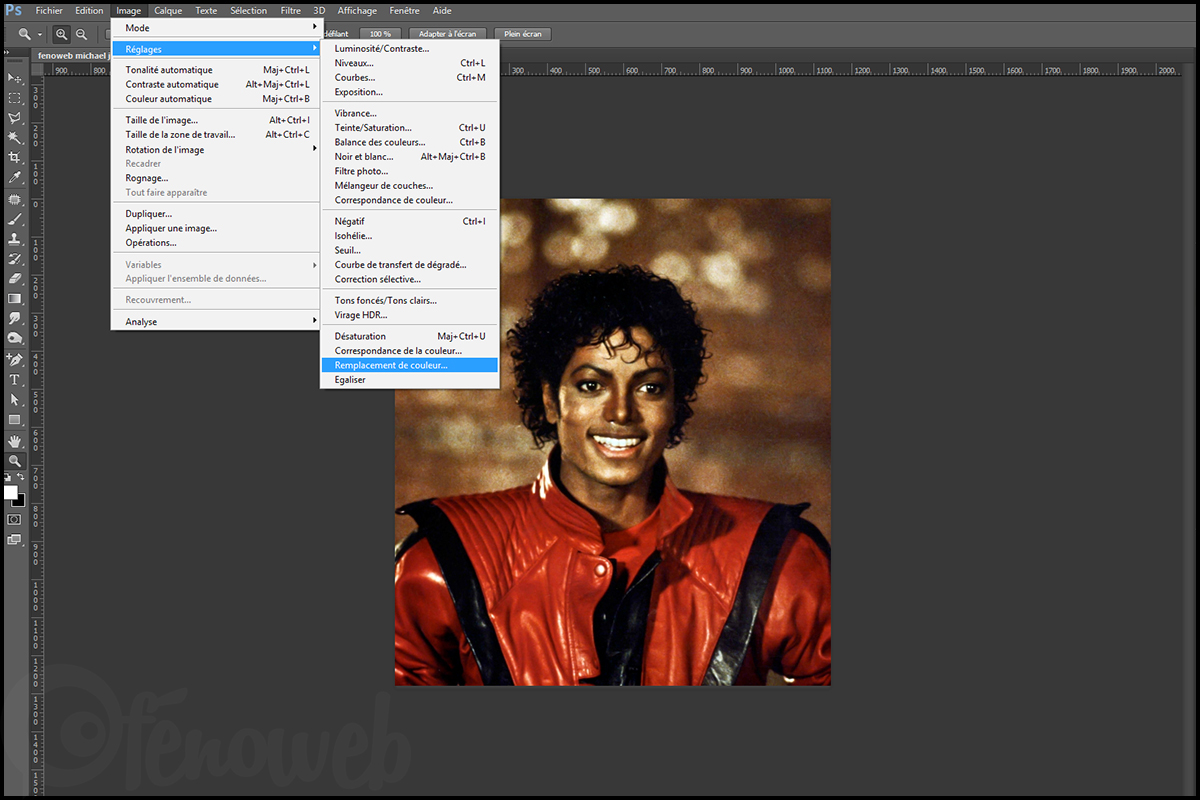Select the Eraser tool
The image size is (1200, 800).
[15, 279]
